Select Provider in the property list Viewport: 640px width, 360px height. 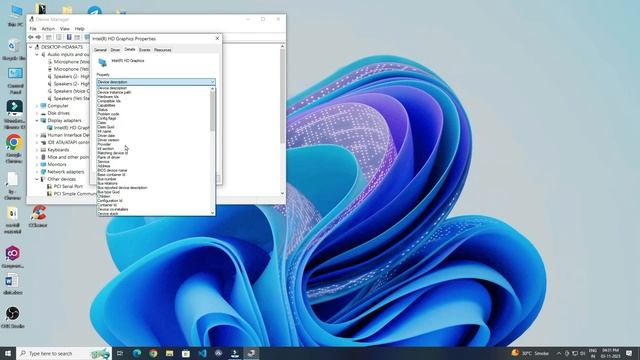coord(104,144)
